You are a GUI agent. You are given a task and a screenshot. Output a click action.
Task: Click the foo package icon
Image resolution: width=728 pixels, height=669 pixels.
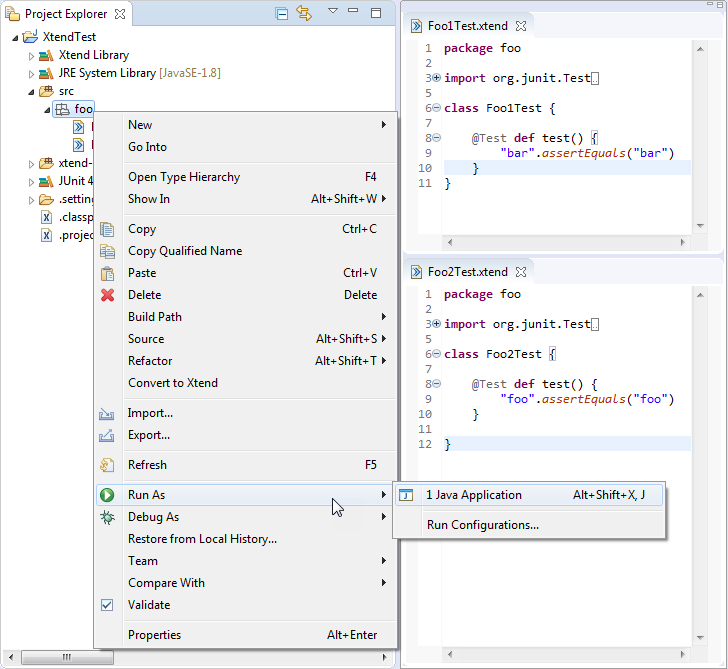coord(62,110)
